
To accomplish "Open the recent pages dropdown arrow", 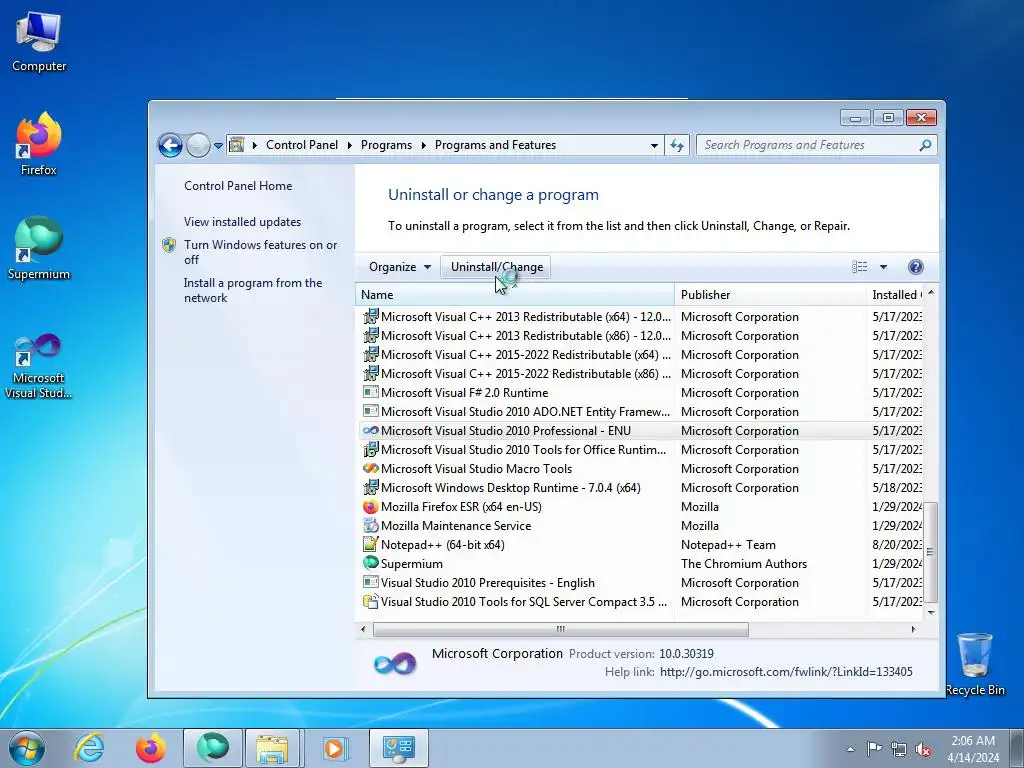I will pos(218,146).
